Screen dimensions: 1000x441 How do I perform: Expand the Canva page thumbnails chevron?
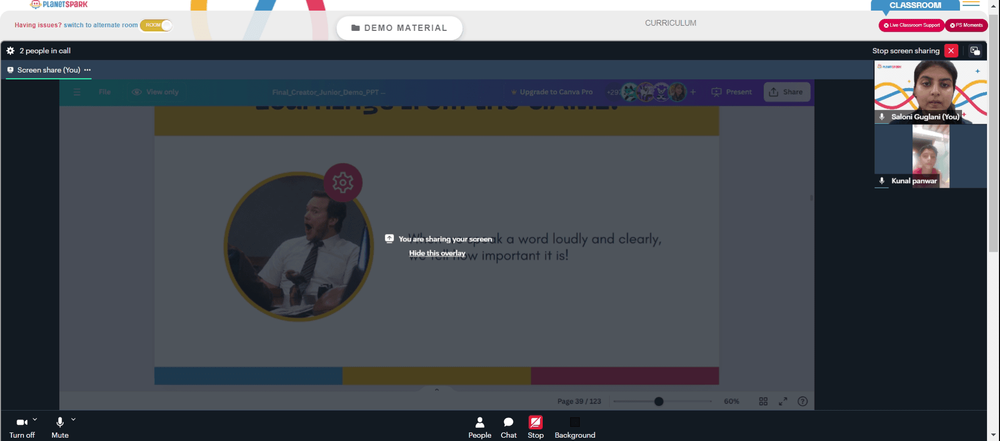[437, 389]
